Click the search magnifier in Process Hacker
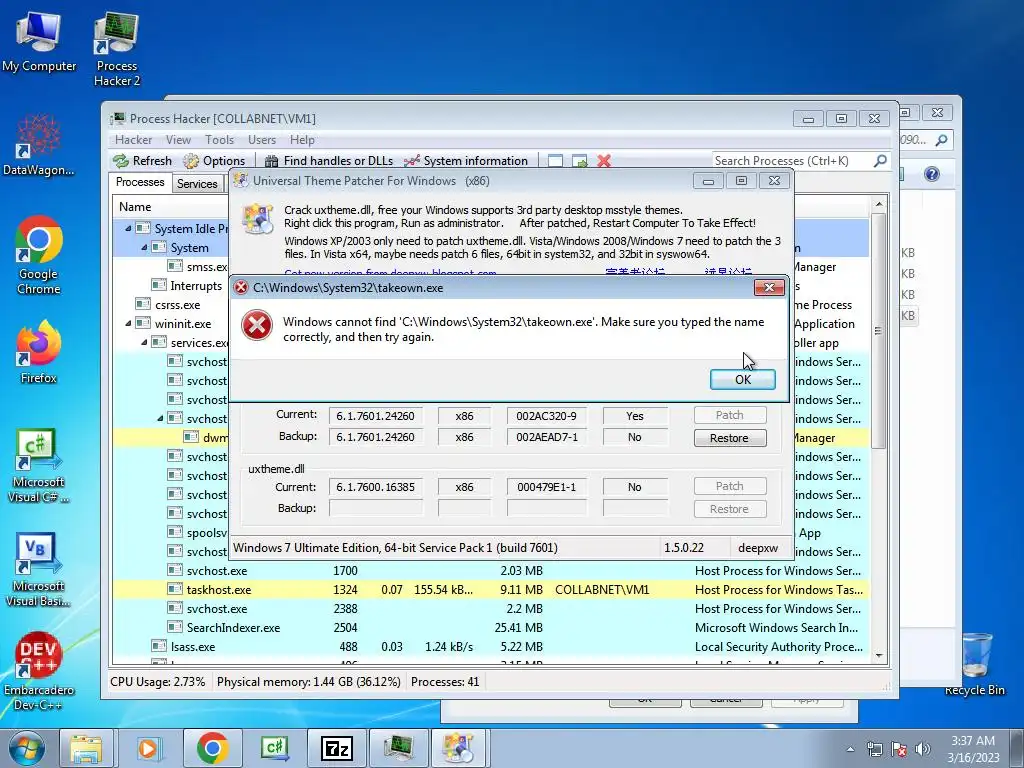 pyautogui.click(x=880, y=161)
